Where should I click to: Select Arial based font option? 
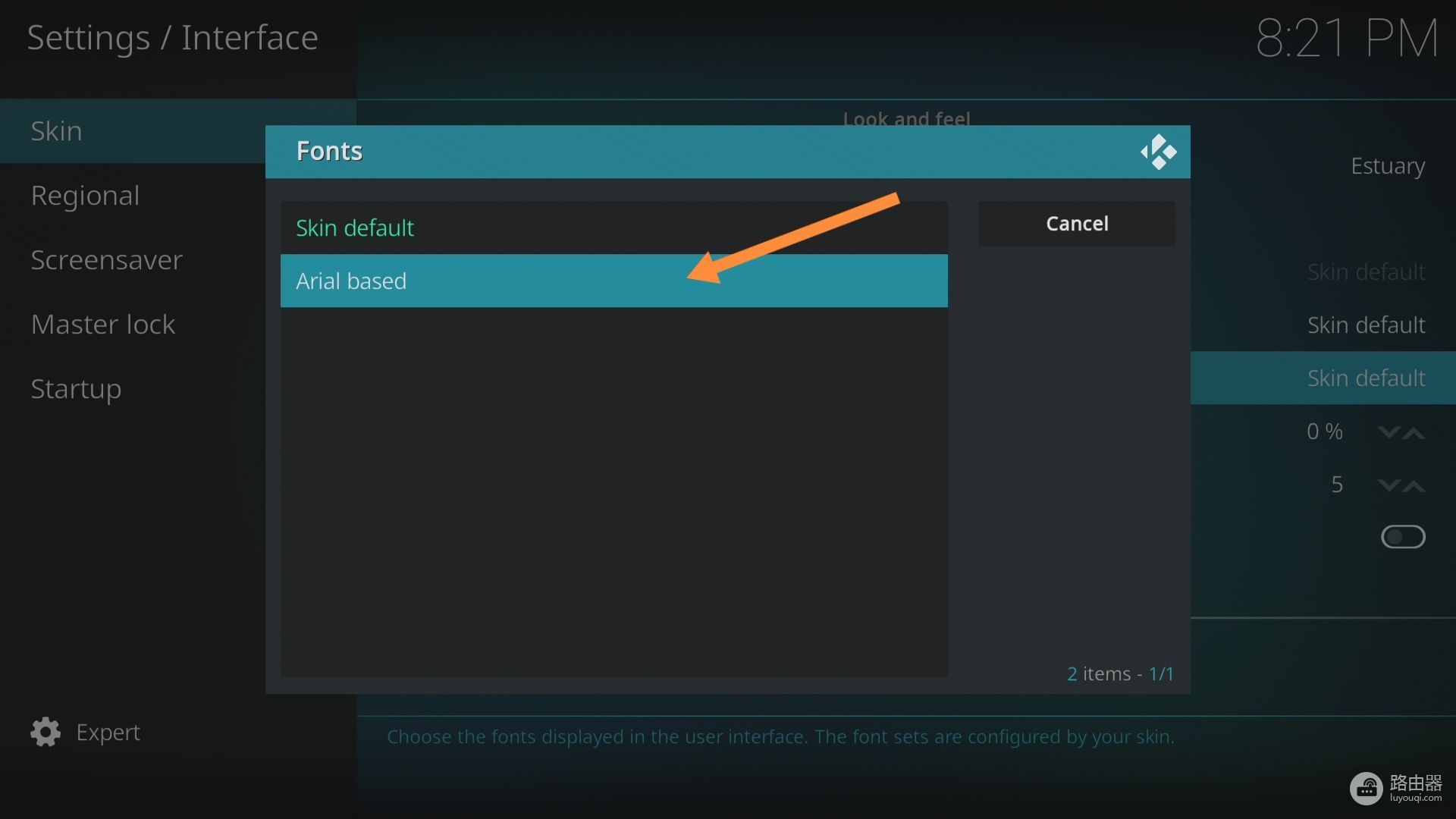[613, 280]
